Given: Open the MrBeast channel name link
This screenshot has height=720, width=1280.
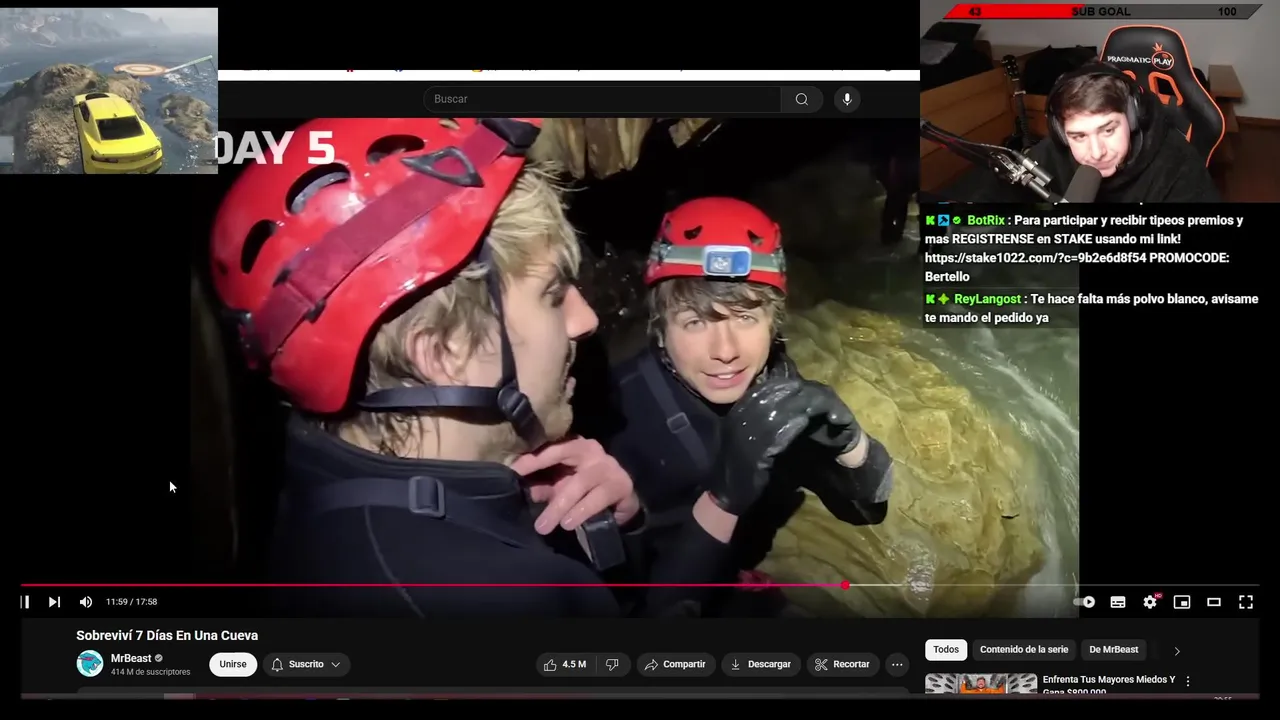Looking at the screenshot, I should click(x=131, y=658).
